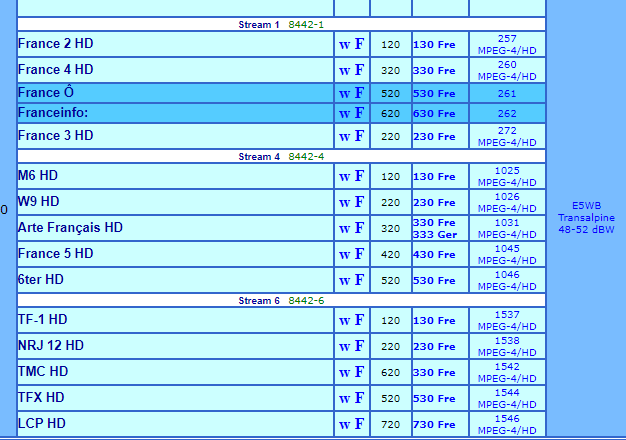The width and height of the screenshot is (626, 440).
Task: Open the w link in TMC HD row
Action: pos(345,373)
